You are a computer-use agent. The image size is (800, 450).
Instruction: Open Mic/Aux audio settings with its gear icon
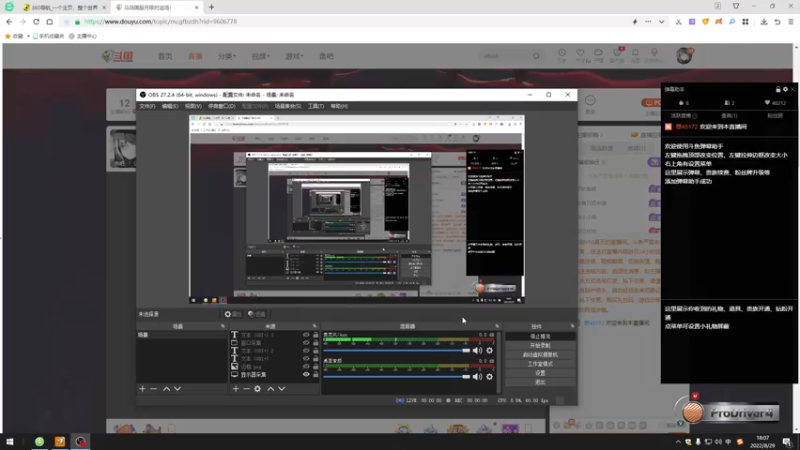489,351
